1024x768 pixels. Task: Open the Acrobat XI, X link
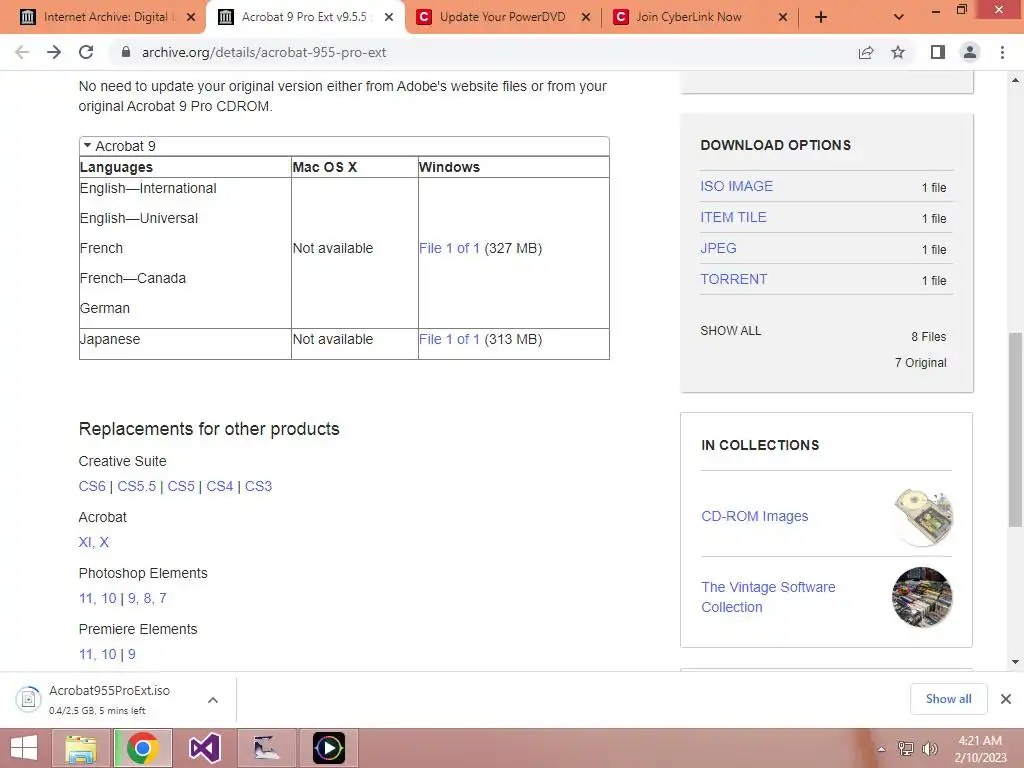(x=94, y=543)
